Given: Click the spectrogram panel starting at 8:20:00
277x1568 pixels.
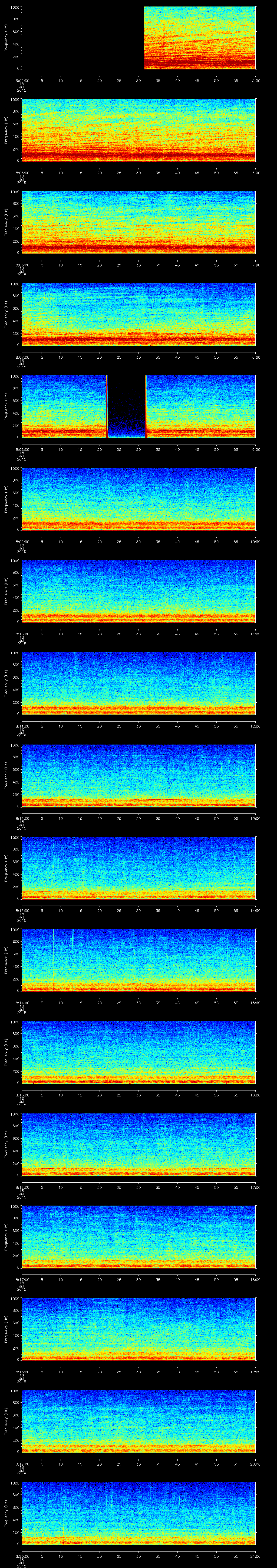Looking at the screenshot, I should (138, 1513).
